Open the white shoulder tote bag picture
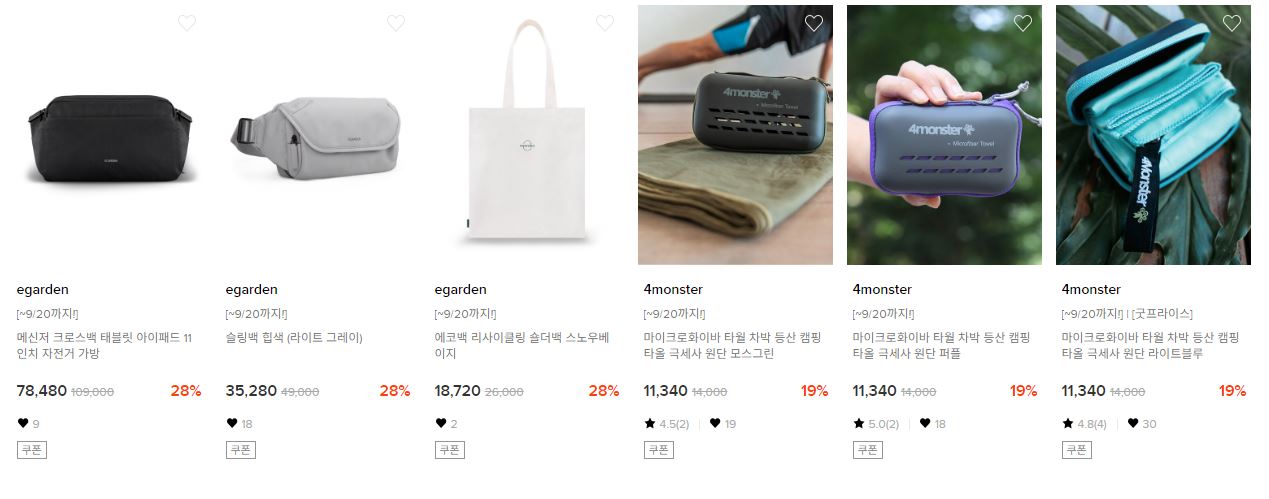1269x499 pixels. point(526,135)
